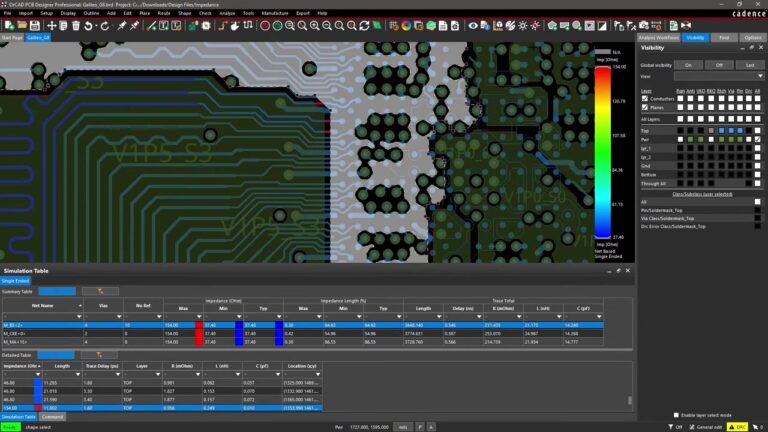Click the New design file icon

click(9, 25)
